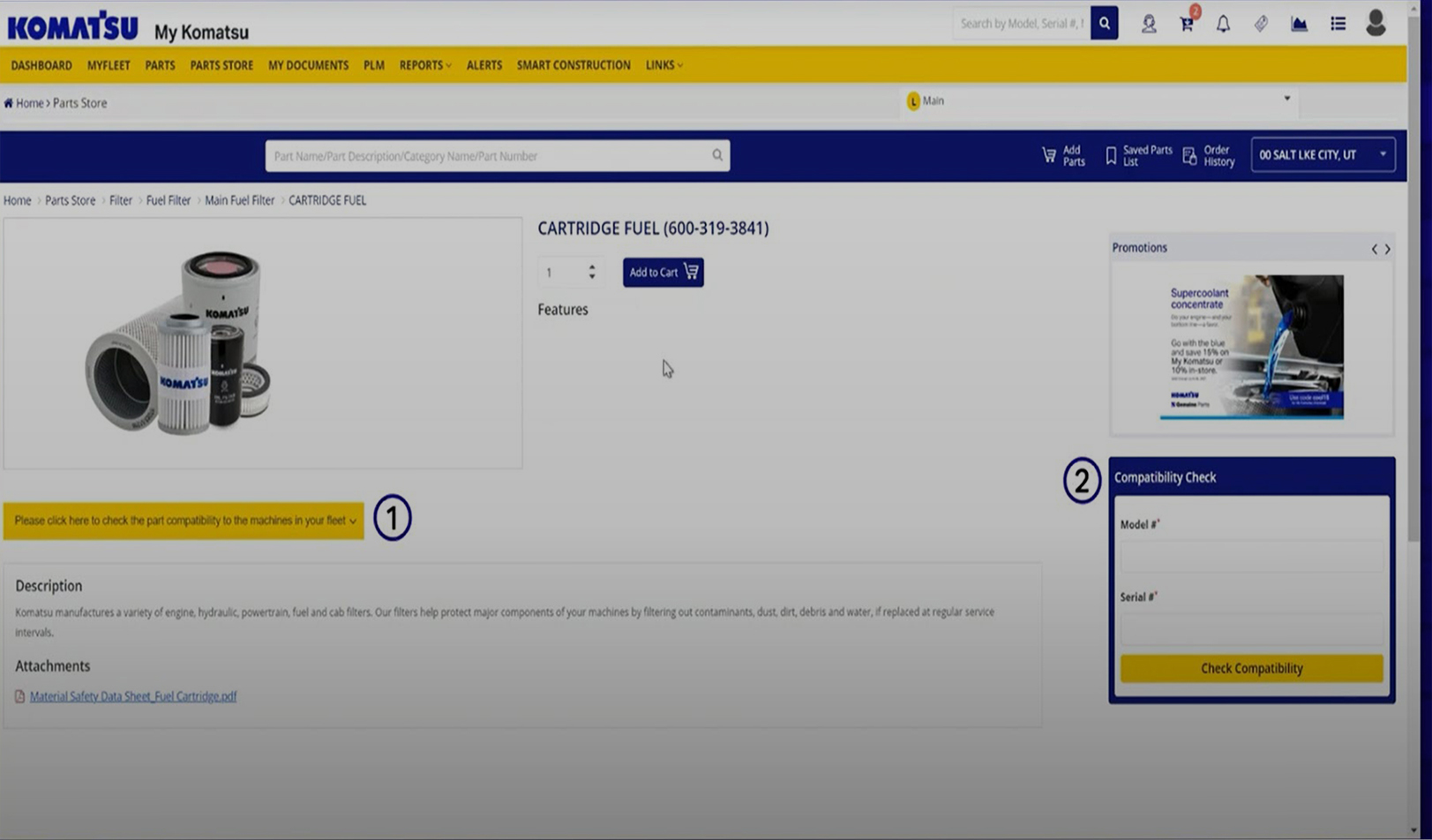
Task: Click the Check Compatibility button
Action: click(x=1251, y=668)
